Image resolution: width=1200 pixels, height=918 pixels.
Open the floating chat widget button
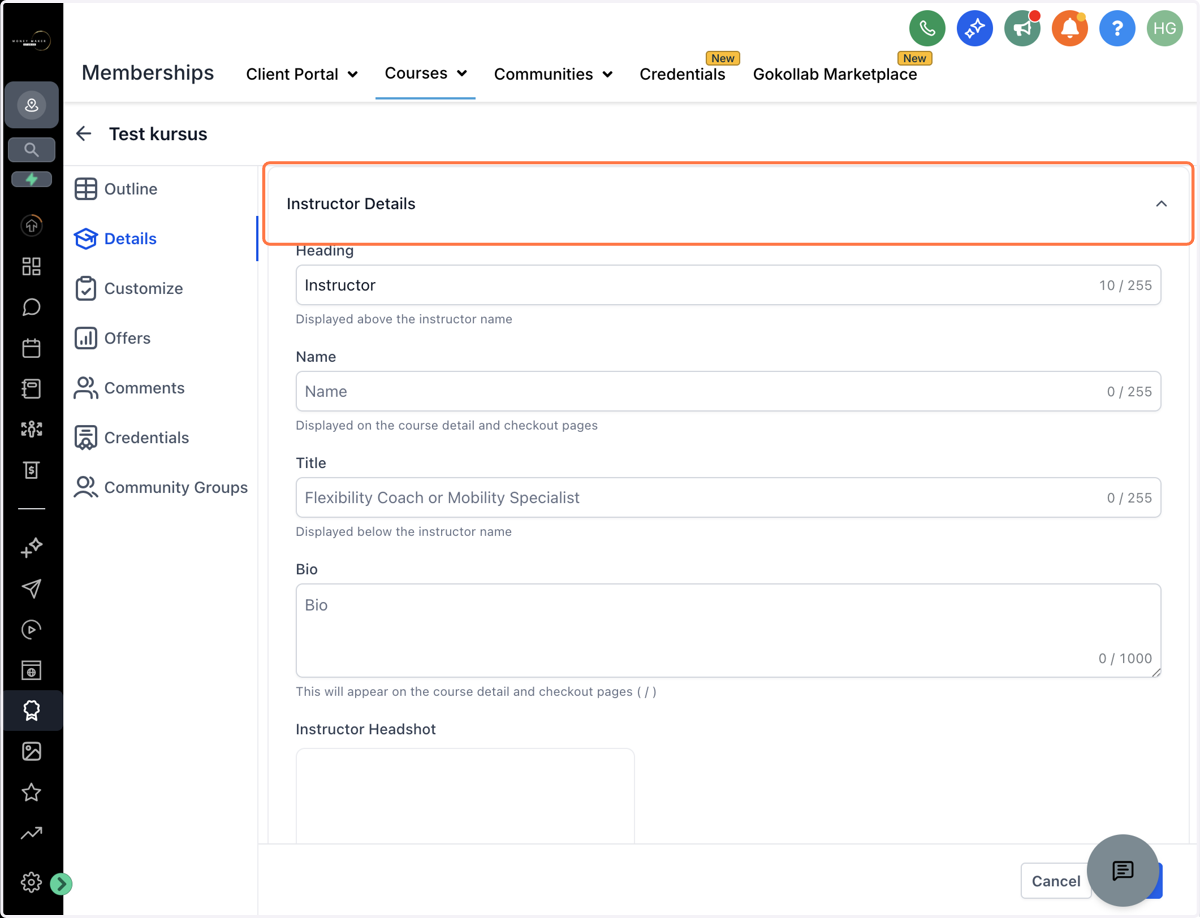point(1122,870)
